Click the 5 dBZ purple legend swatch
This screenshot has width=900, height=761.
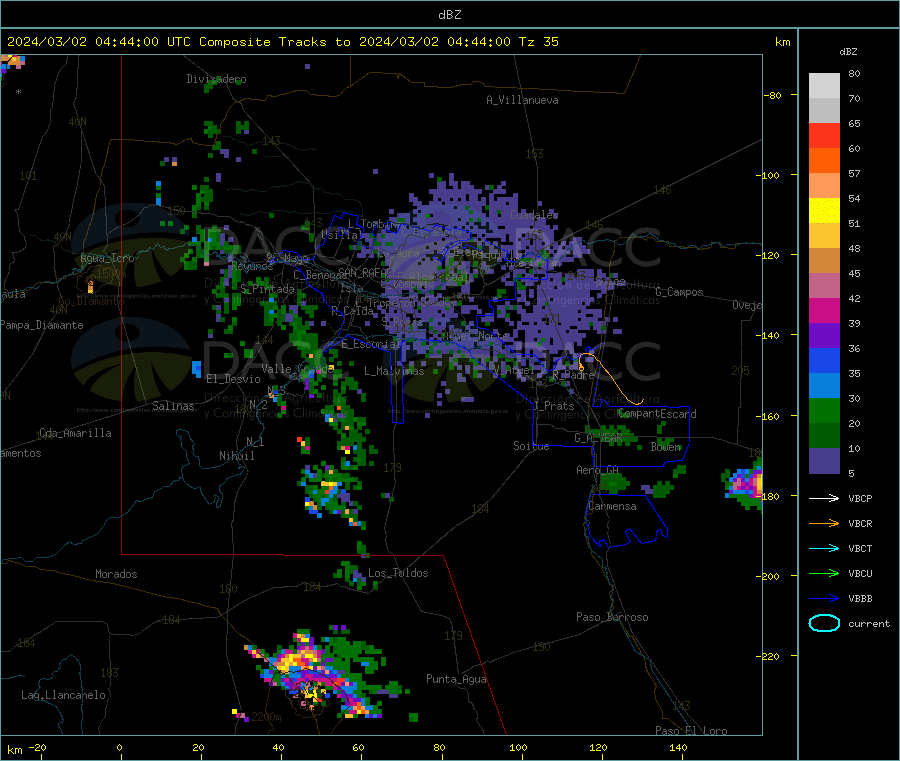click(824, 461)
